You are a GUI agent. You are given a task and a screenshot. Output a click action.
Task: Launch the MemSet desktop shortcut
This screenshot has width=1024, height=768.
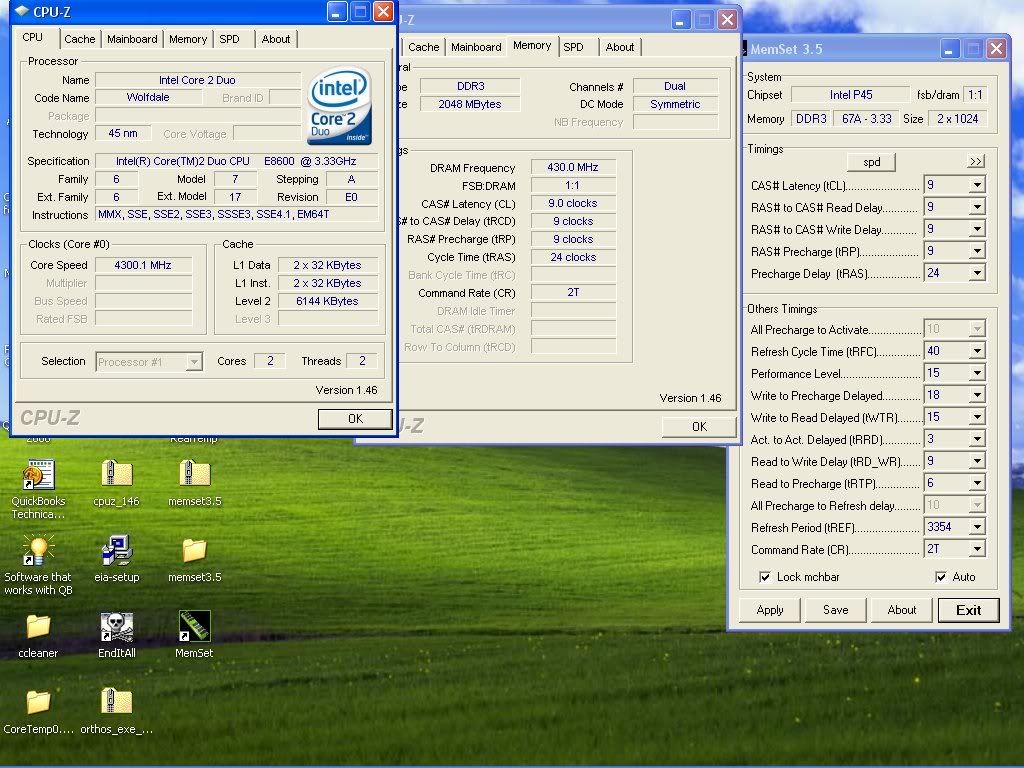pos(195,626)
